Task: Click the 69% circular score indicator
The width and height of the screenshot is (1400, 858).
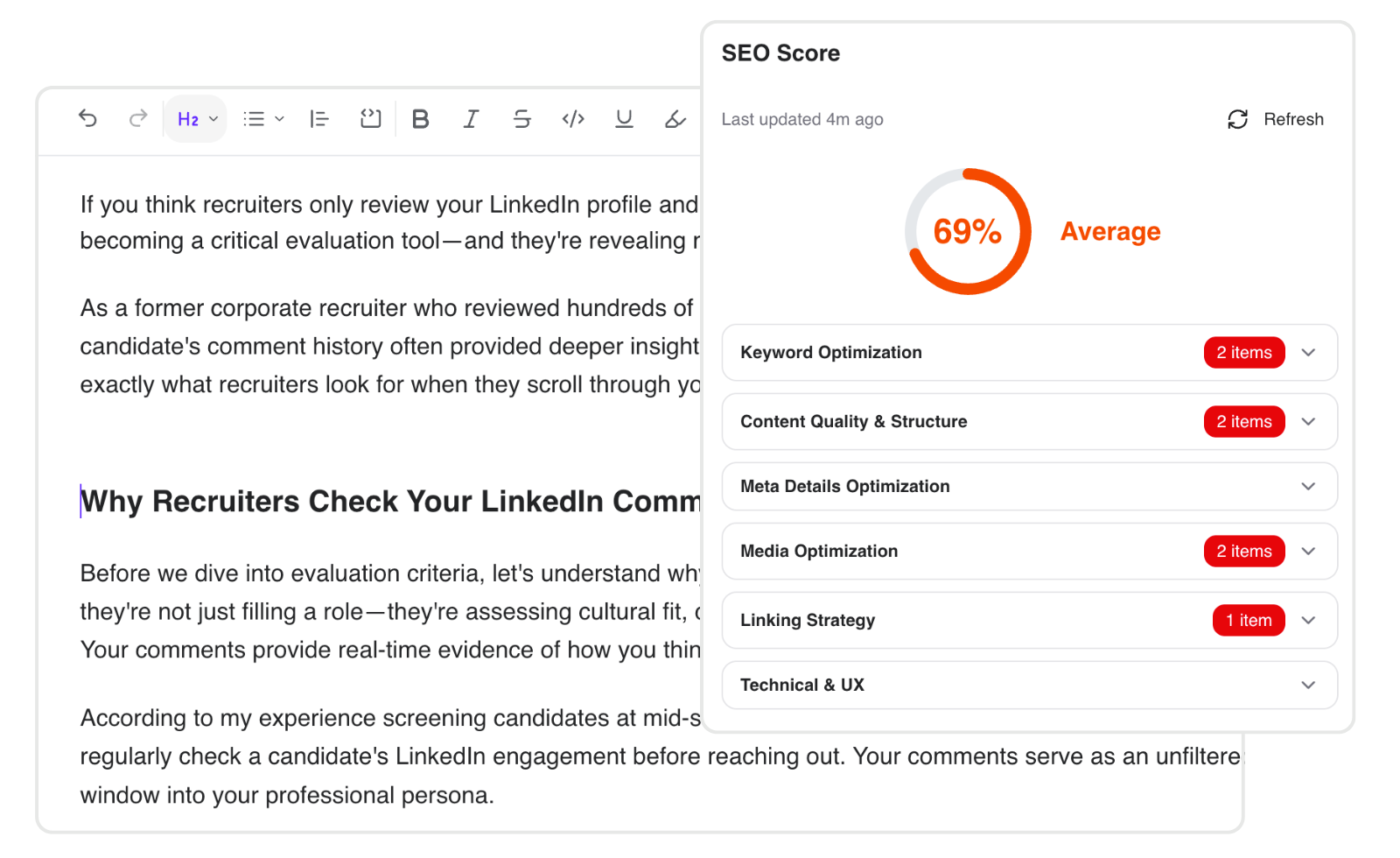Action: 968,232
